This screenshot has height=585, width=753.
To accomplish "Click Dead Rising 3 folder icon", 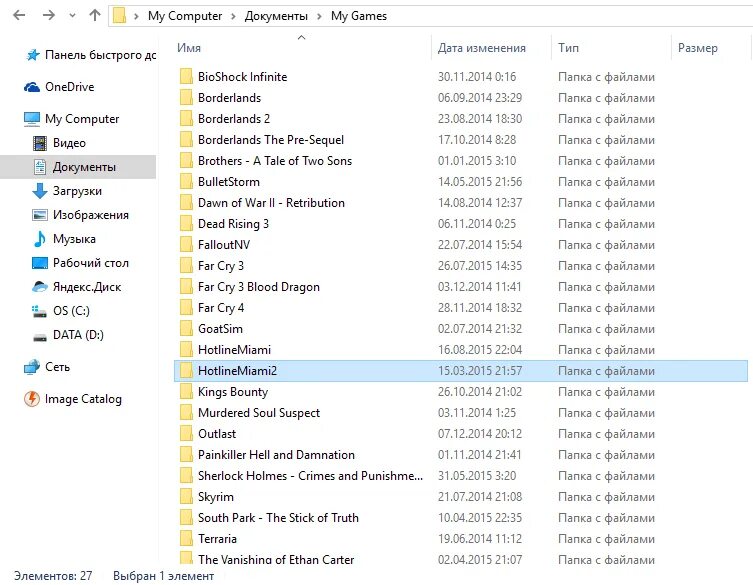I will tap(186, 224).
